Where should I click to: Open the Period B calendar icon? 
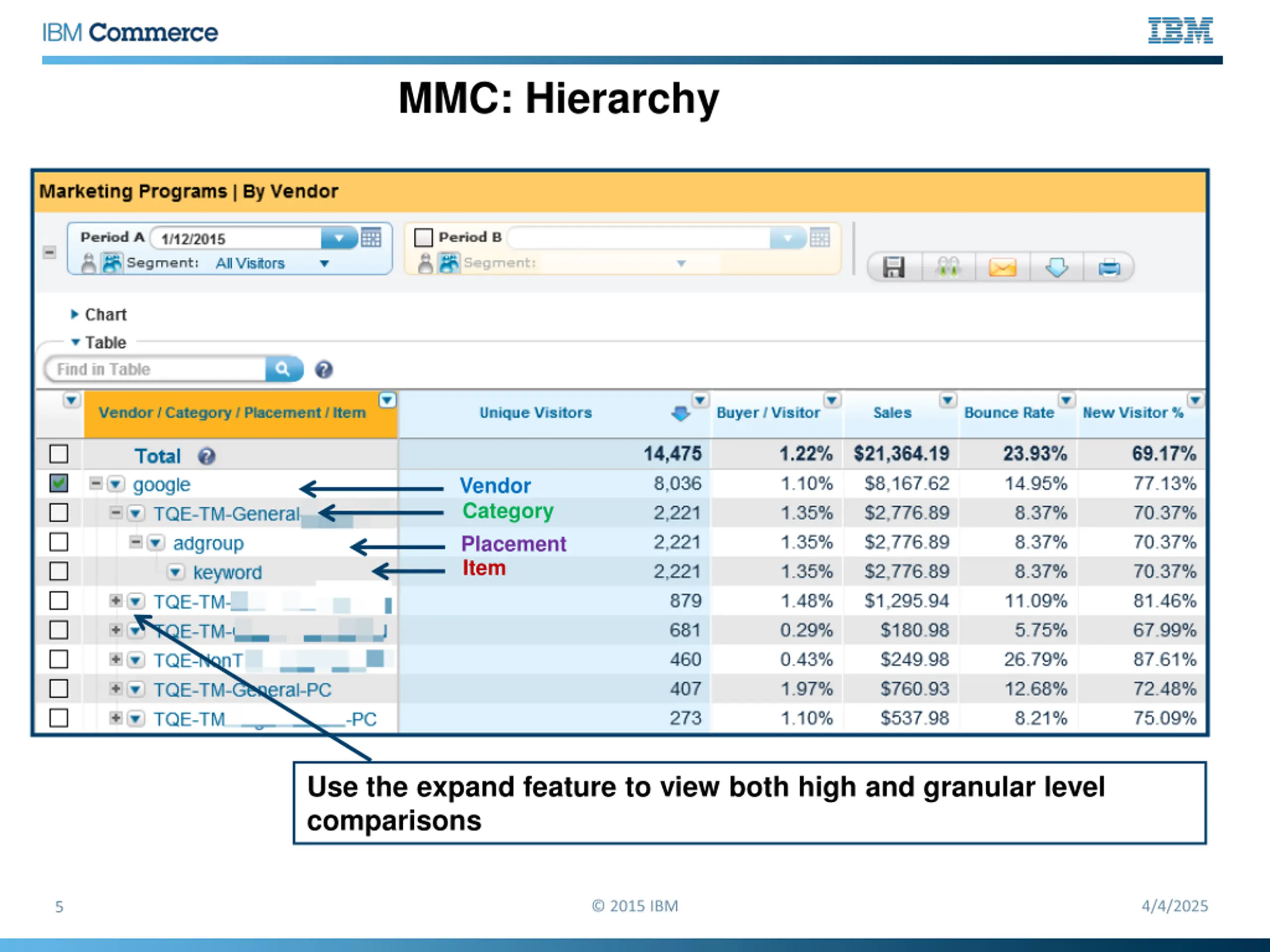coord(820,237)
